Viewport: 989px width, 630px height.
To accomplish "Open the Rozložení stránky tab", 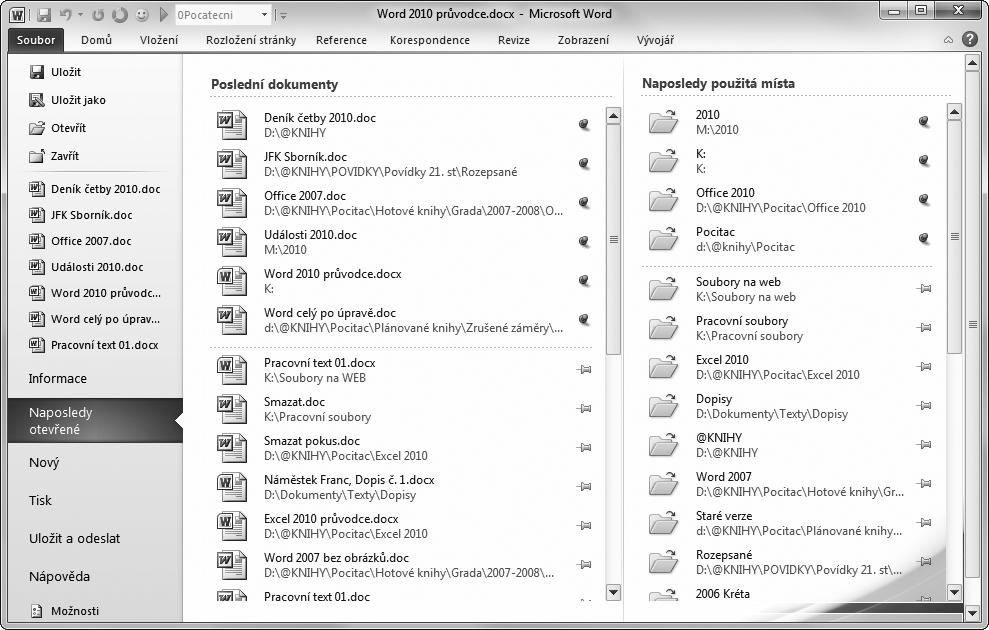I will pyautogui.click(x=251, y=40).
